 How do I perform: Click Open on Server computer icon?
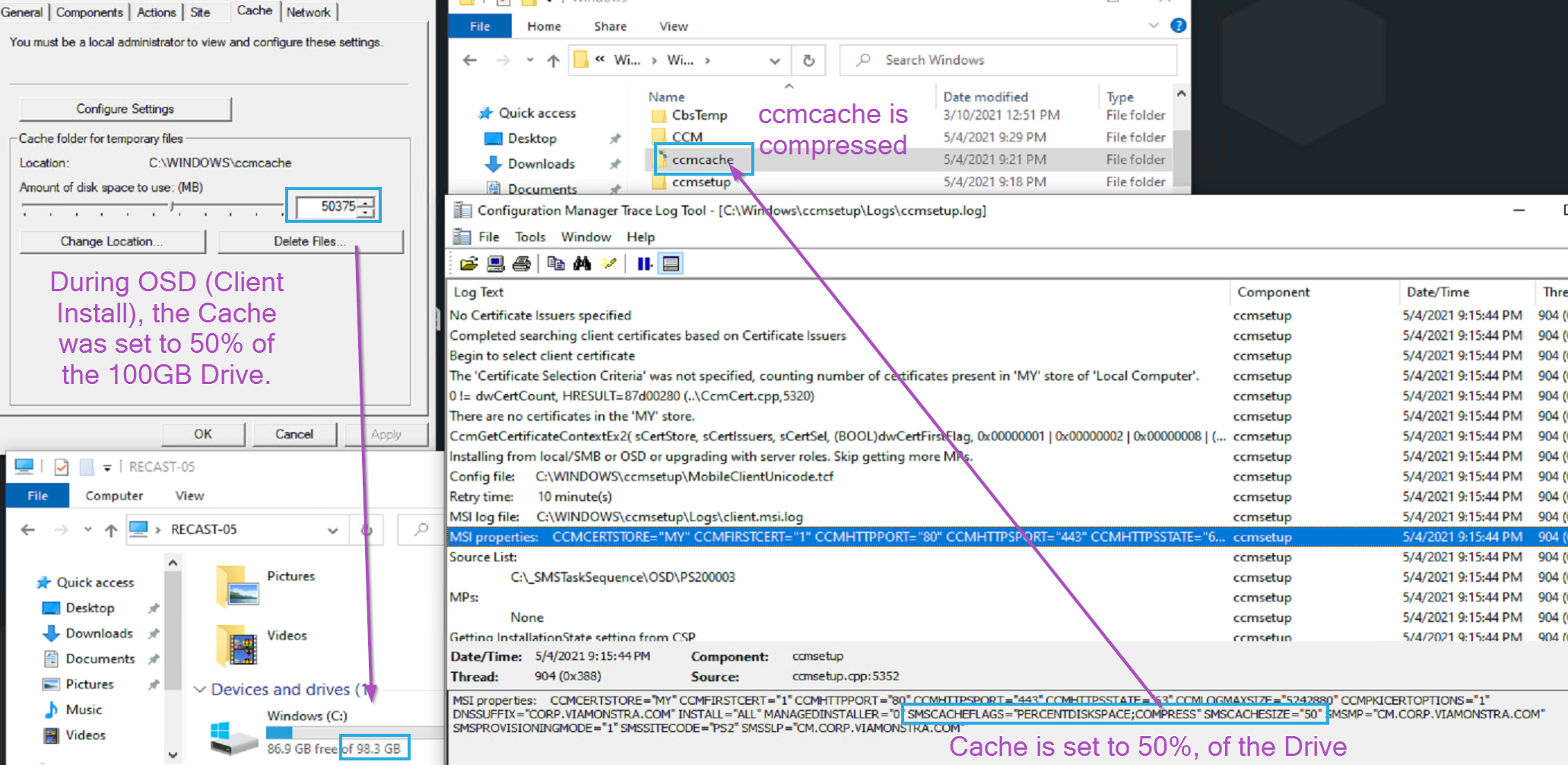point(495,264)
